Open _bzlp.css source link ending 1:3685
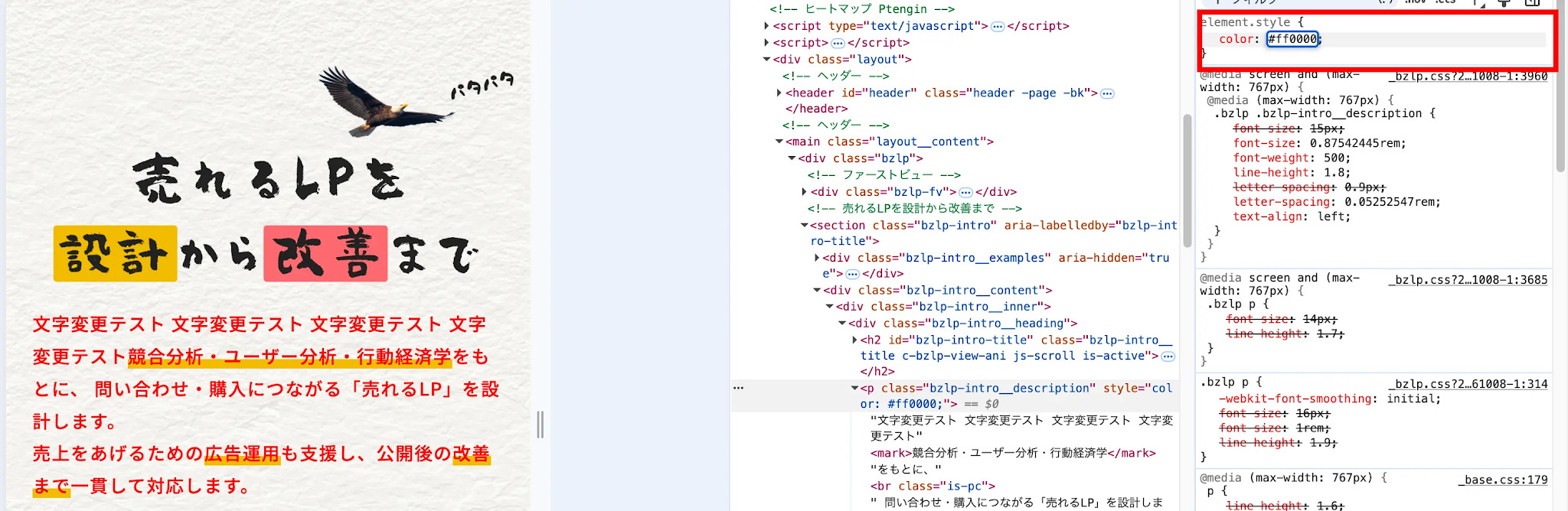Image resolution: width=1568 pixels, height=511 pixels. click(x=1468, y=280)
